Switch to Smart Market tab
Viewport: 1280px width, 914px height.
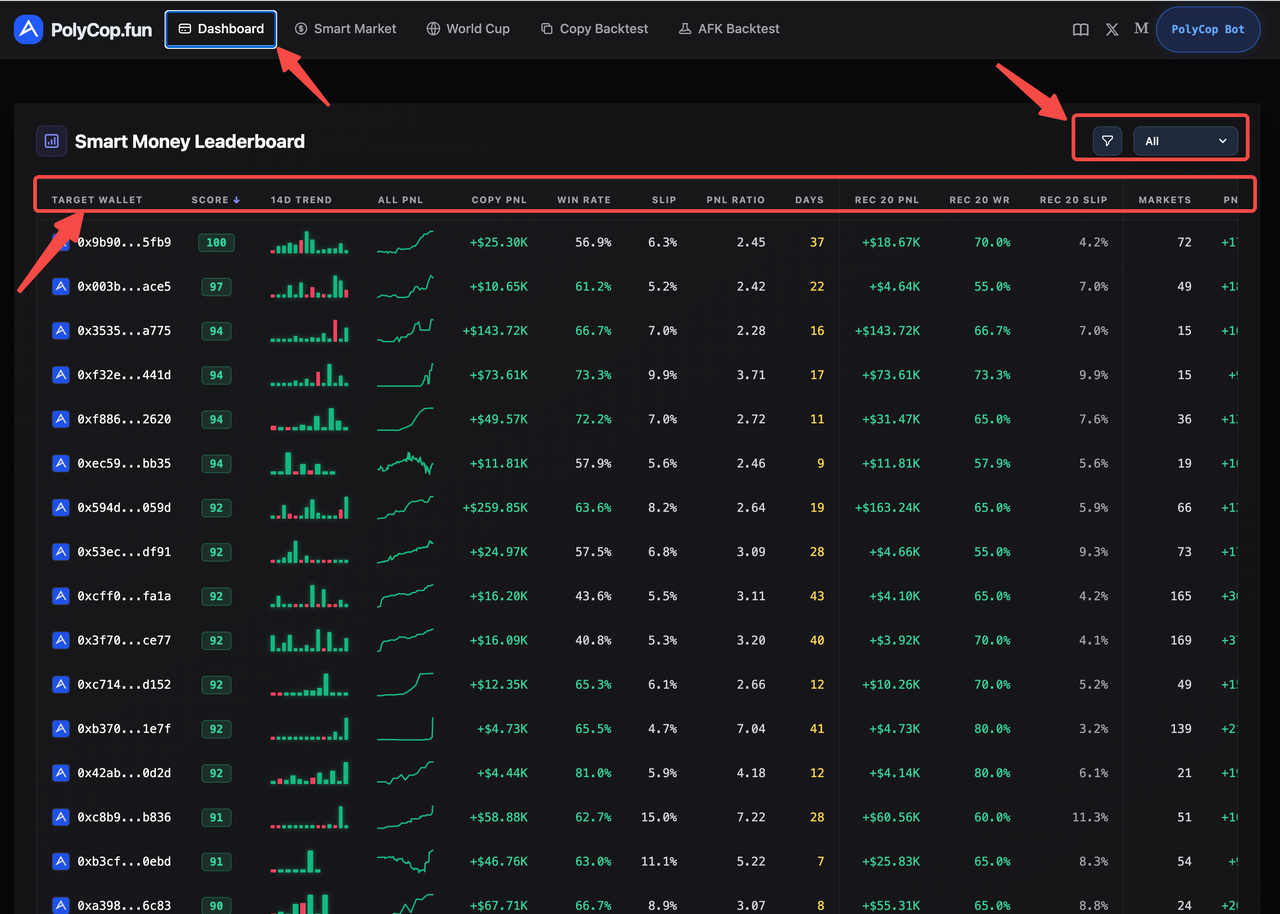click(345, 29)
